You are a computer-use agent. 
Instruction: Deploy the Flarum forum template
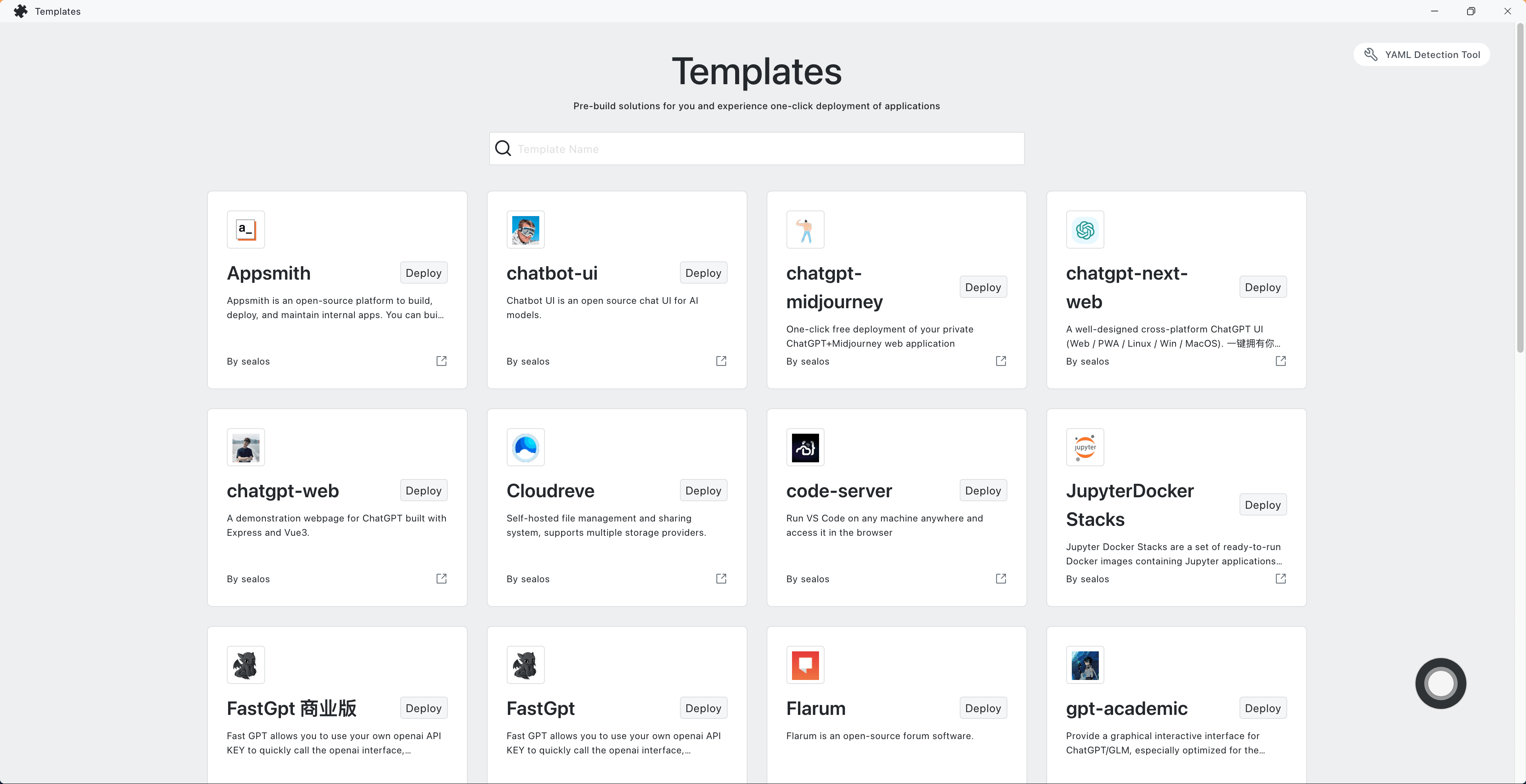pyautogui.click(x=982, y=708)
